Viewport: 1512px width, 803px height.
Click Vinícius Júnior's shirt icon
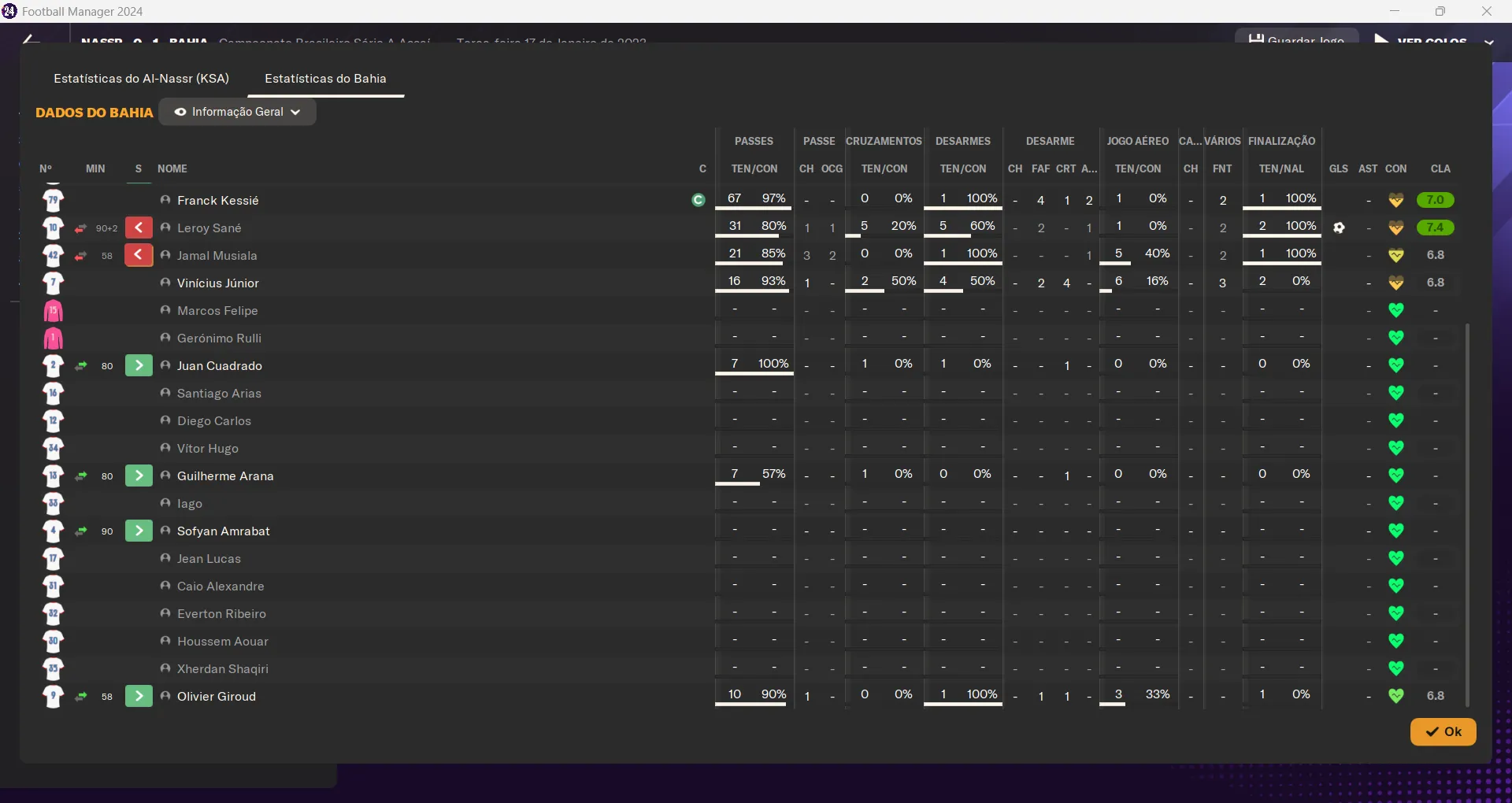[54, 283]
